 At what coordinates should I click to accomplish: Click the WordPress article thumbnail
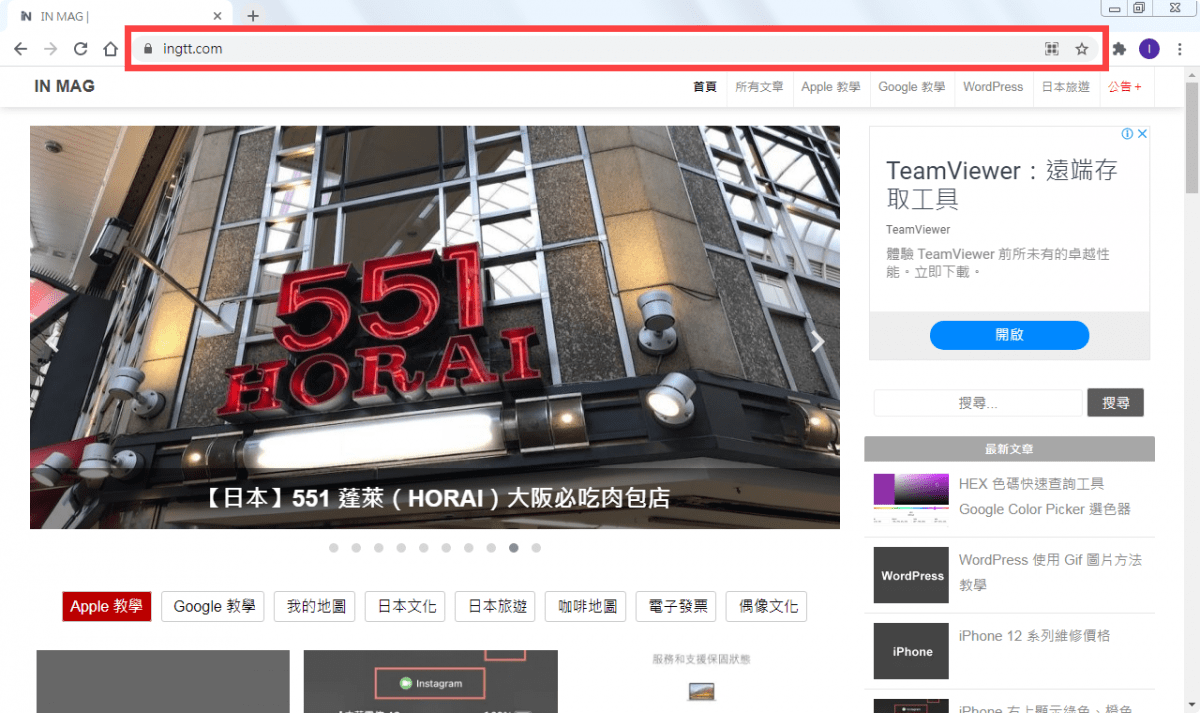(911, 575)
